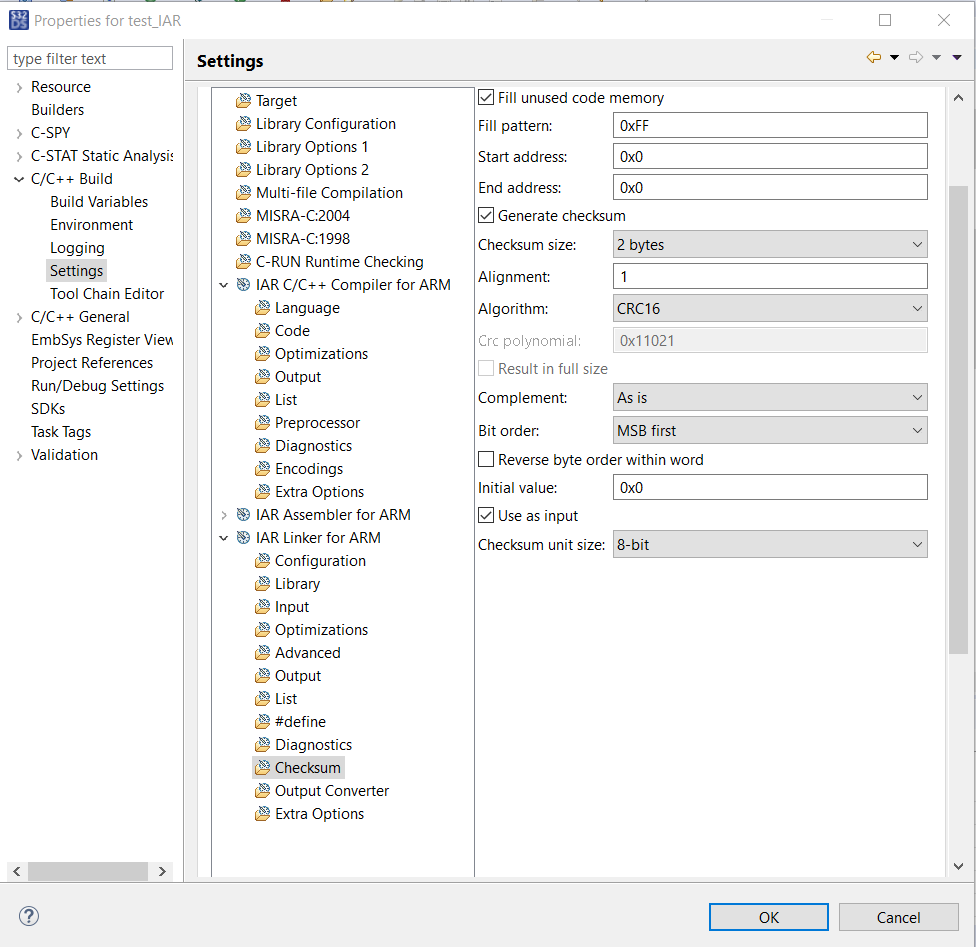Click the MISRA-C:2004 icon
This screenshot has width=976, height=947.
pos(243,215)
